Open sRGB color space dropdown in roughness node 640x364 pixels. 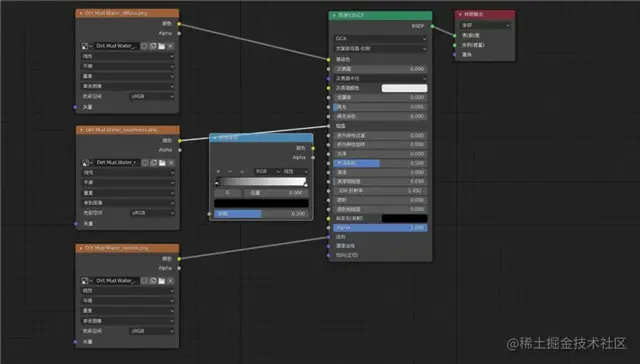[x=152, y=213]
